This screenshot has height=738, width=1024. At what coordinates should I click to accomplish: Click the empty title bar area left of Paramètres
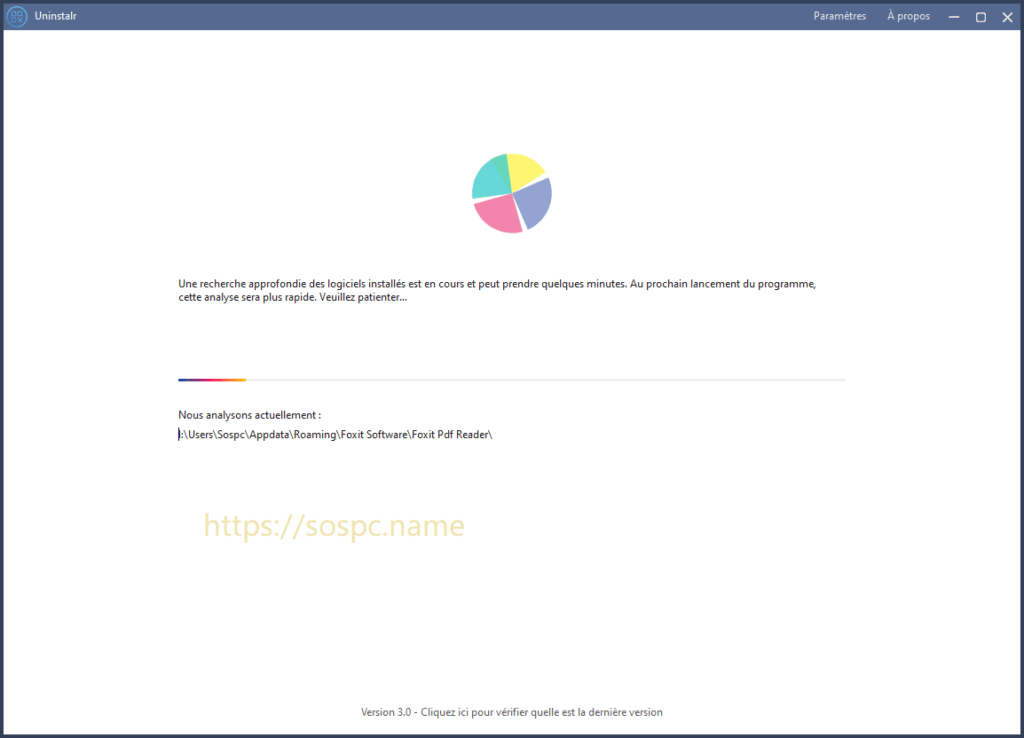click(450, 16)
